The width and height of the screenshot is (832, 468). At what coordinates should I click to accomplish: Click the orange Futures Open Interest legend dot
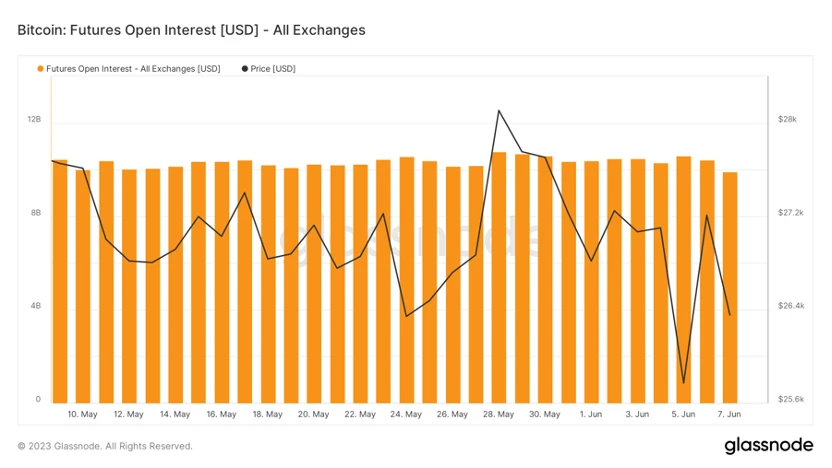point(40,69)
